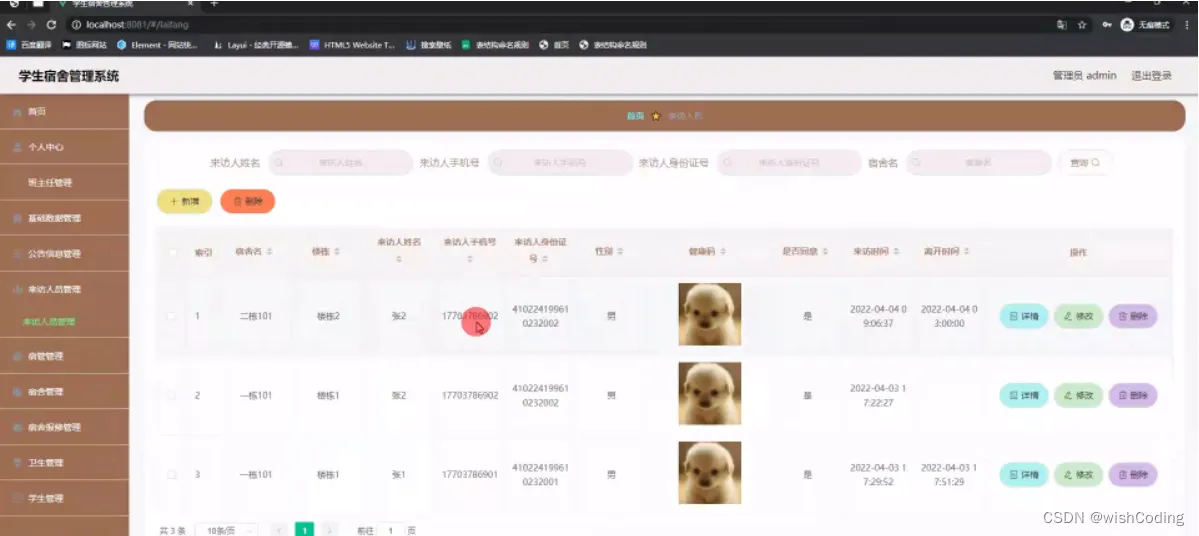
Task: Toggle the select-all checkbox in table header
Action: coord(172,252)
